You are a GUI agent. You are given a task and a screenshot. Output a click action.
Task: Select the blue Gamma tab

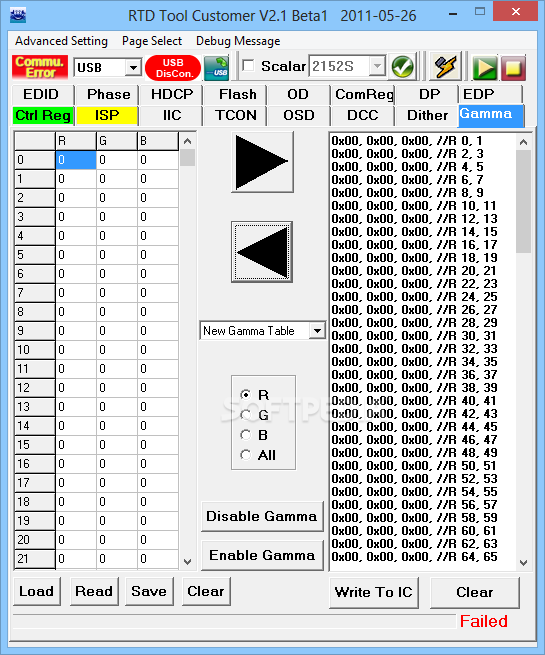491,115
